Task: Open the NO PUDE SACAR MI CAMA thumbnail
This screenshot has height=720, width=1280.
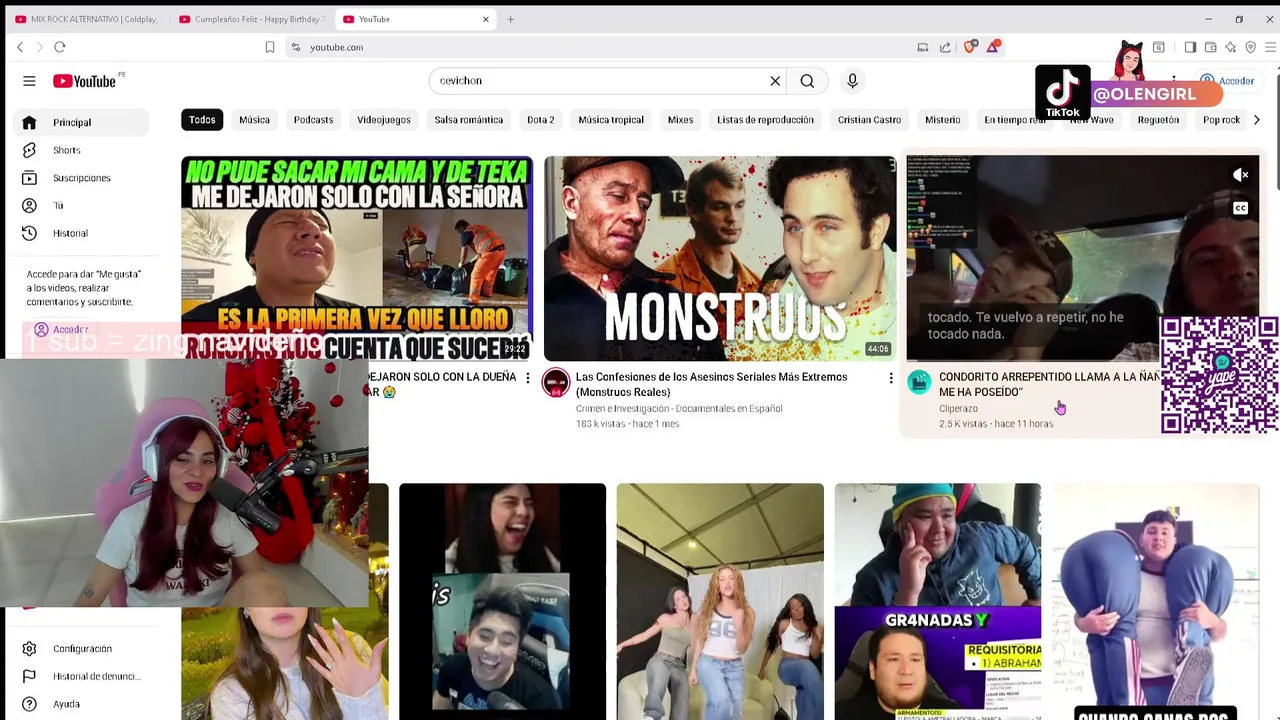Action: click(357, 258)
